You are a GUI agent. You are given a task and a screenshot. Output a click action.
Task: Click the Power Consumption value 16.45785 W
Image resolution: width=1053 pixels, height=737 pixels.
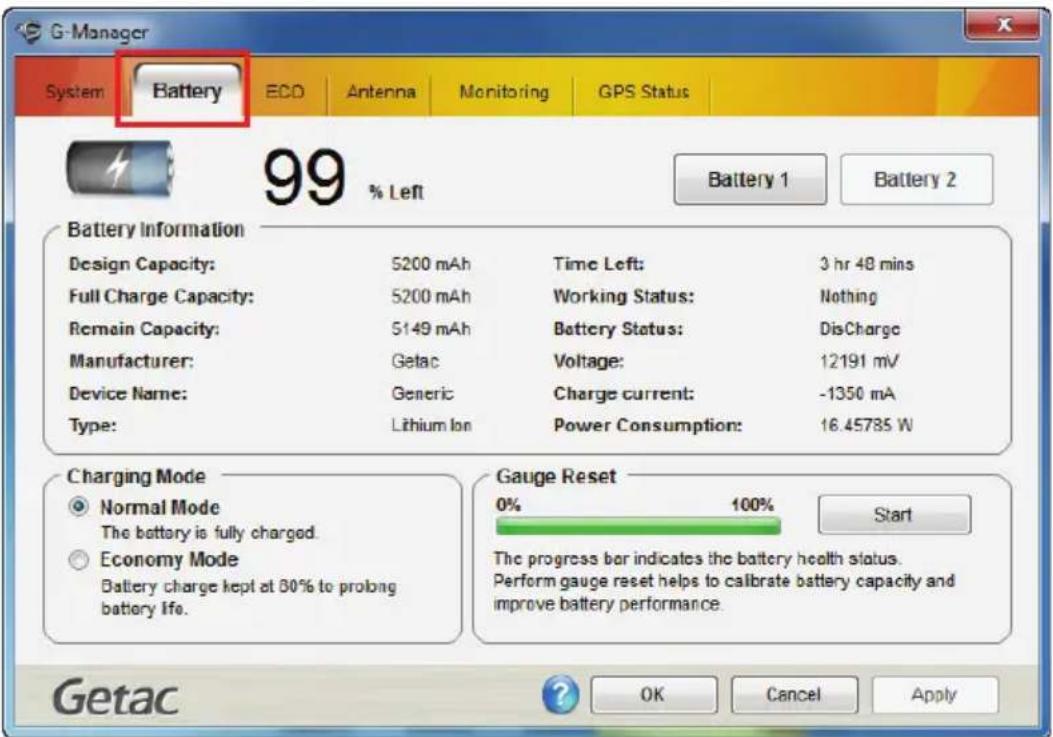866,425
